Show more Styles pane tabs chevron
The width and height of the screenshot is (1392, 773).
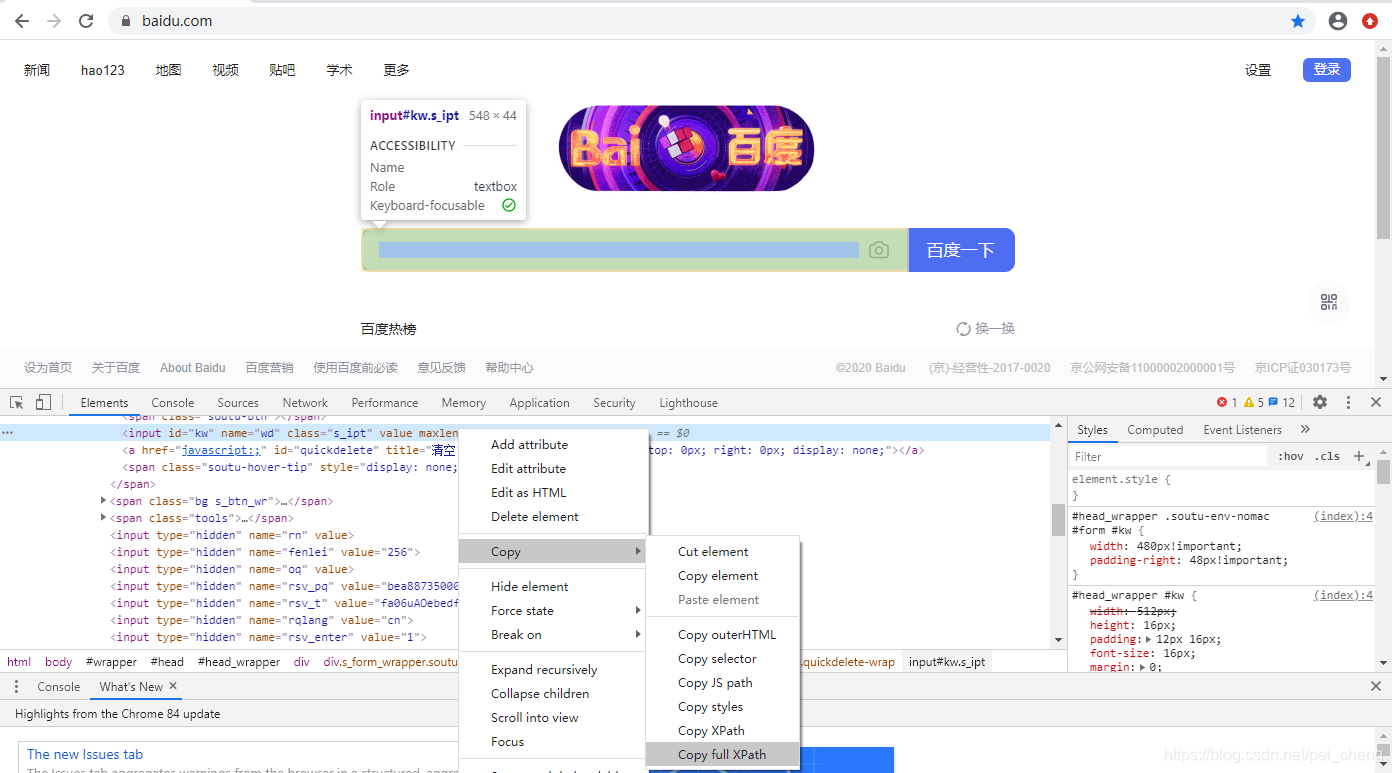[1305, 429]
